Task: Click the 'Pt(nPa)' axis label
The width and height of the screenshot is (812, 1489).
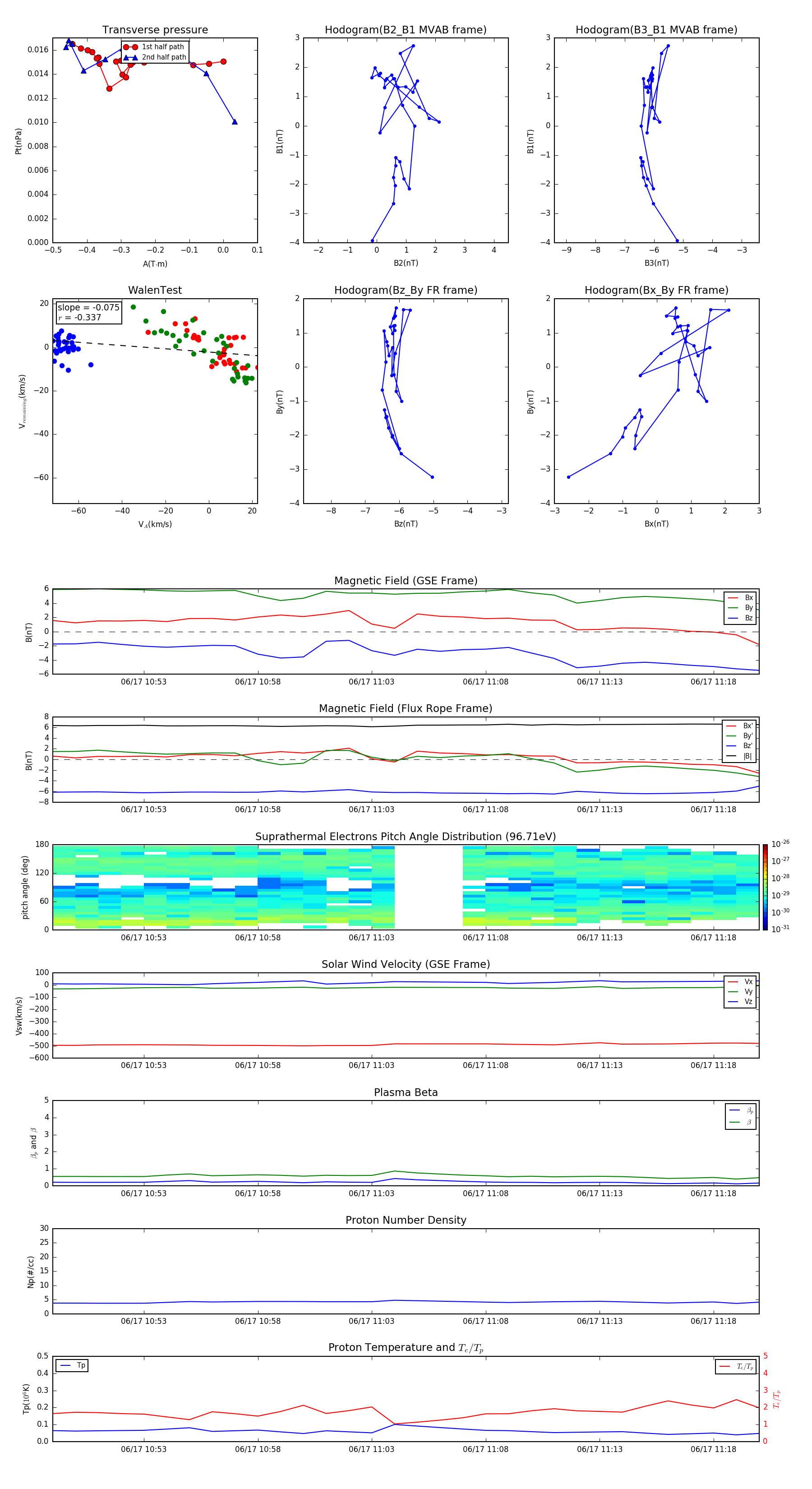Action: click(18, 140)
